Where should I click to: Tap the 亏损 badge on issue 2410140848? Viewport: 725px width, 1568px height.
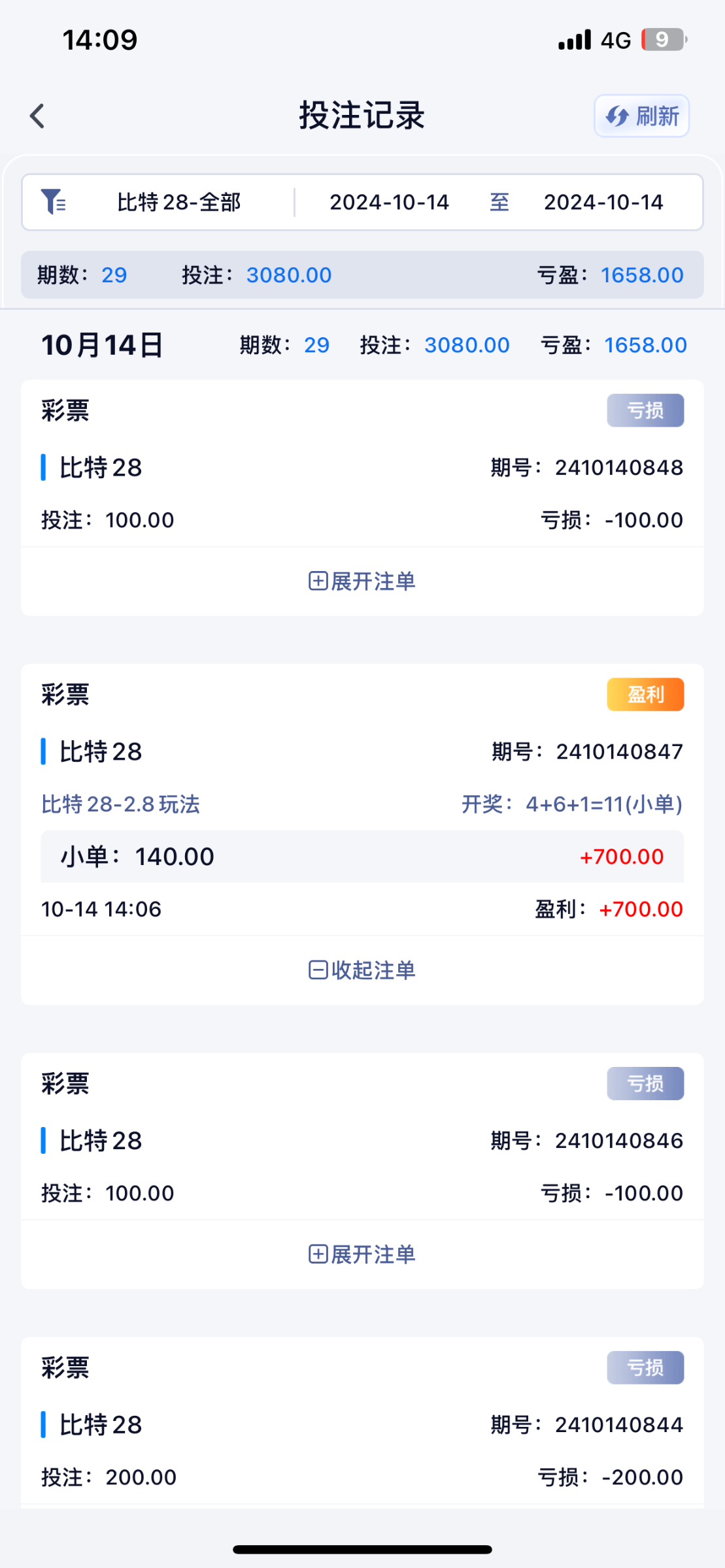(x=645, y=410)
